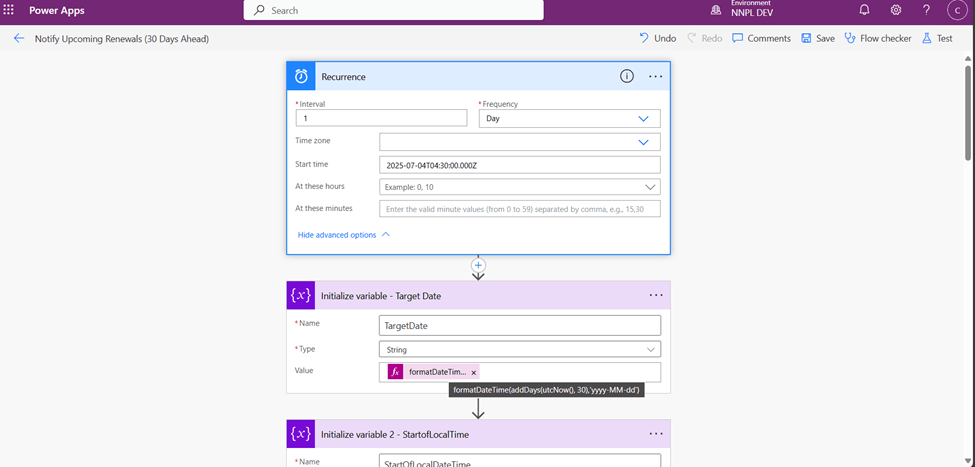This screenshot has height=467, width=975.
Task: Open Target Date action ellipsis menu
Action: click(656, 295)
